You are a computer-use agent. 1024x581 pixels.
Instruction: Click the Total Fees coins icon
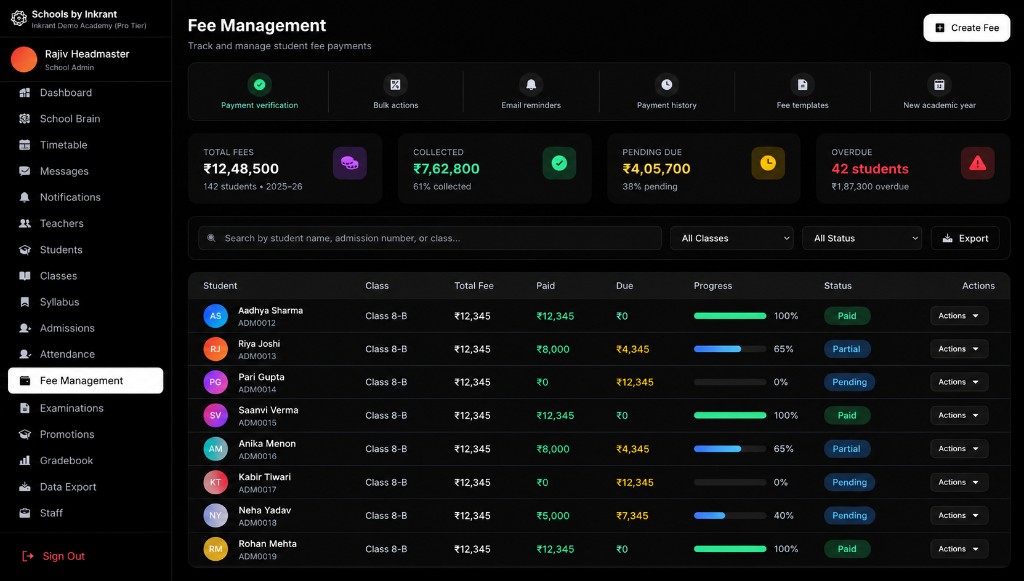click(349, 163)
